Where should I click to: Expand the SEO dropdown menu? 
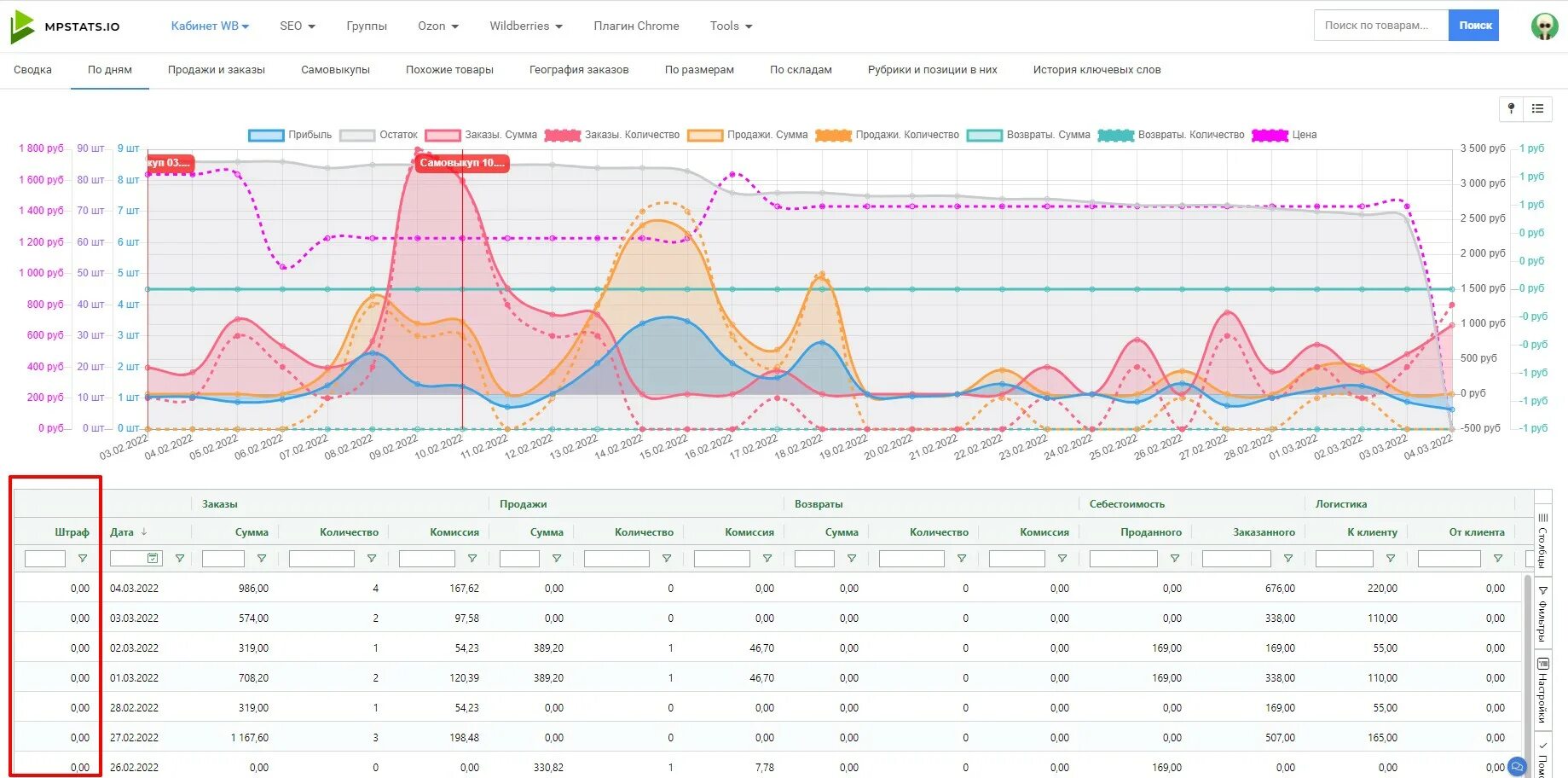coord(298,26)
